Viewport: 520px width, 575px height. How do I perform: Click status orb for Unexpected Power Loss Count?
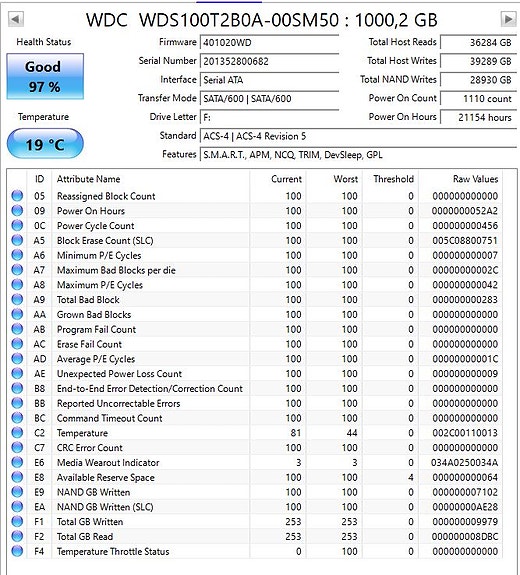click(x=17, y=373)
